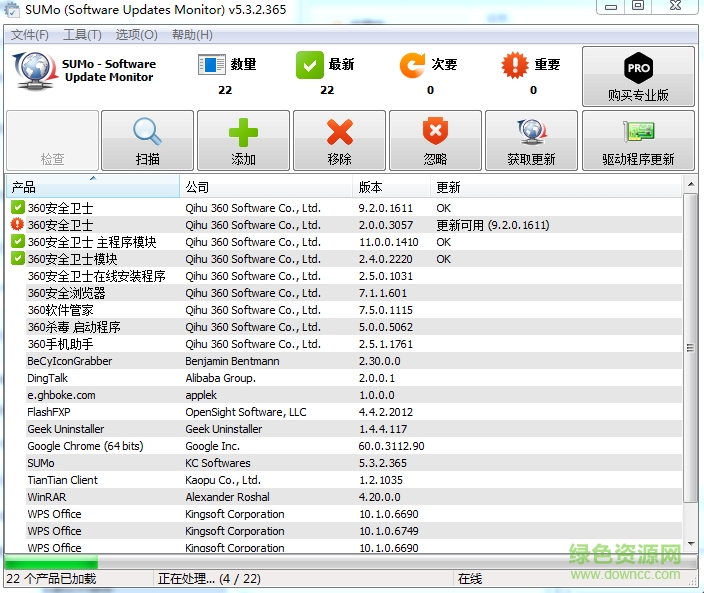Click the red alert icon beside version 2.0.0.3057
The height and width of the screenshot is (593, 704).
18,225
